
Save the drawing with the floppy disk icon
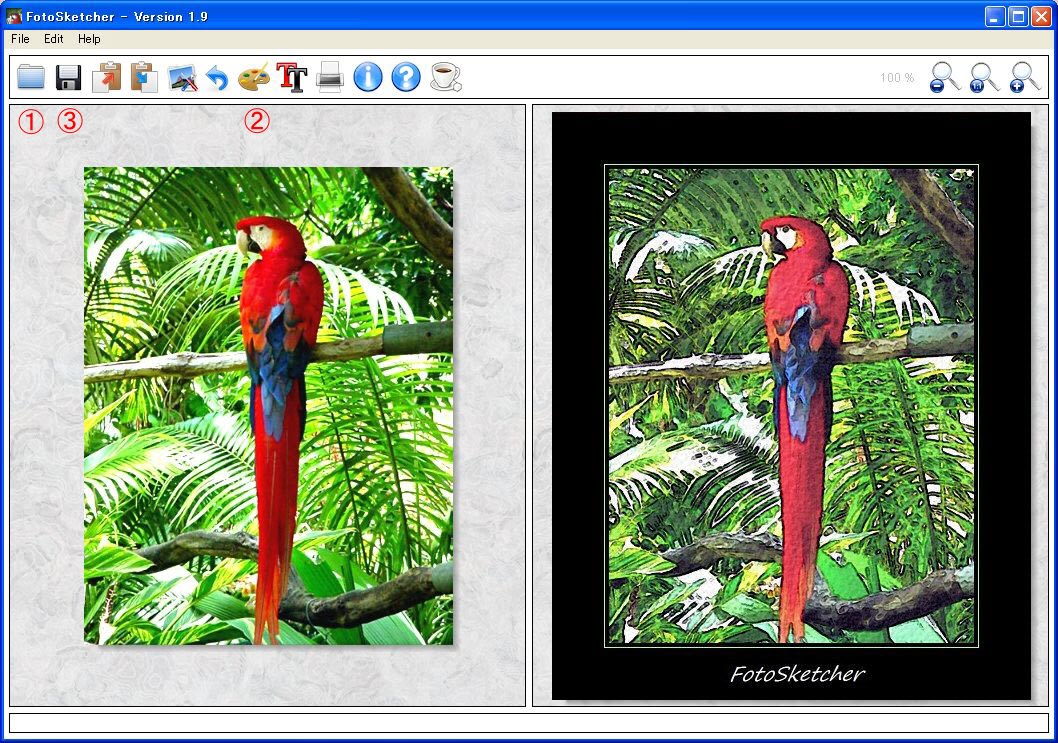[x=68, y=77]
